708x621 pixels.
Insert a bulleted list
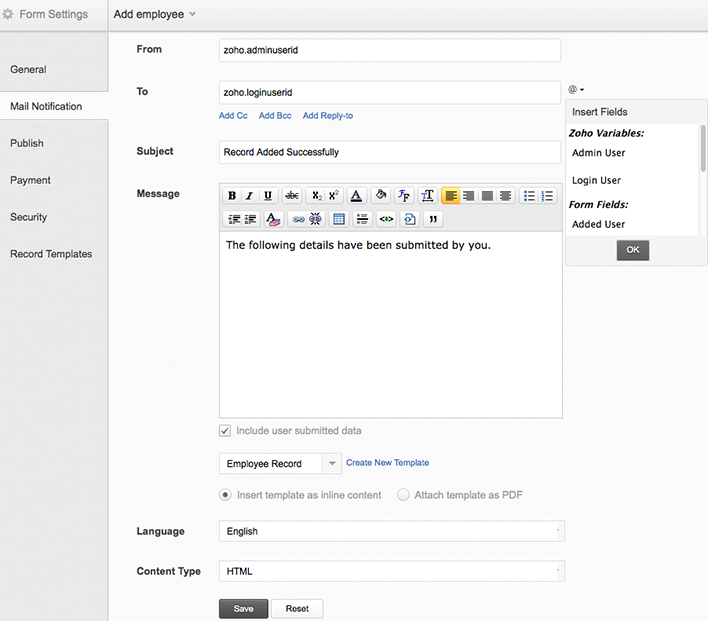[529, 196]
